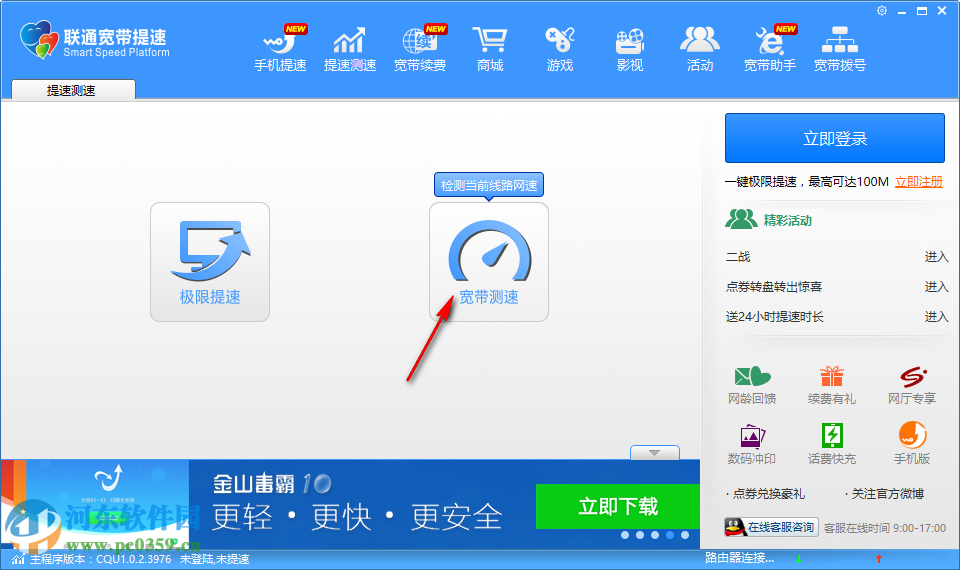This screenshot has width=960, height=570.
Task: Start 宽带测速 speedometer test tile
Action: [x=489, y=262]
